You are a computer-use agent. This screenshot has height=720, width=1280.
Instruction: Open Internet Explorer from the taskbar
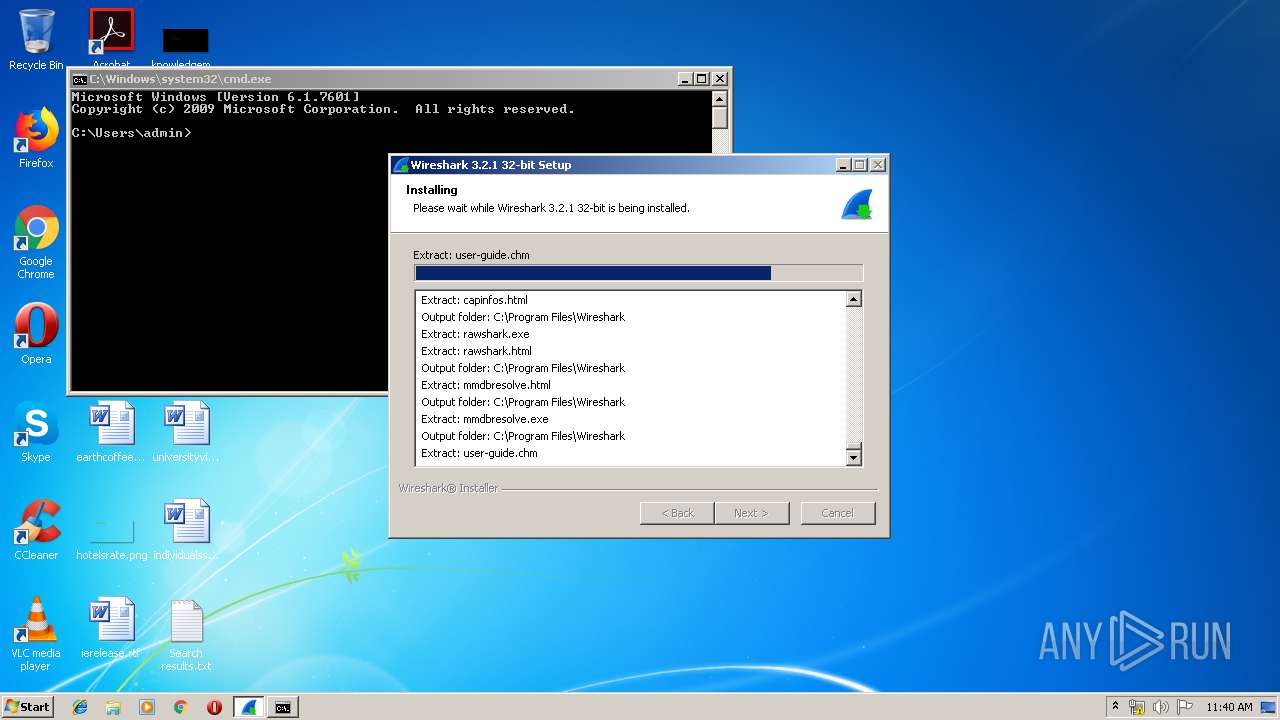(x=80, y=707)
